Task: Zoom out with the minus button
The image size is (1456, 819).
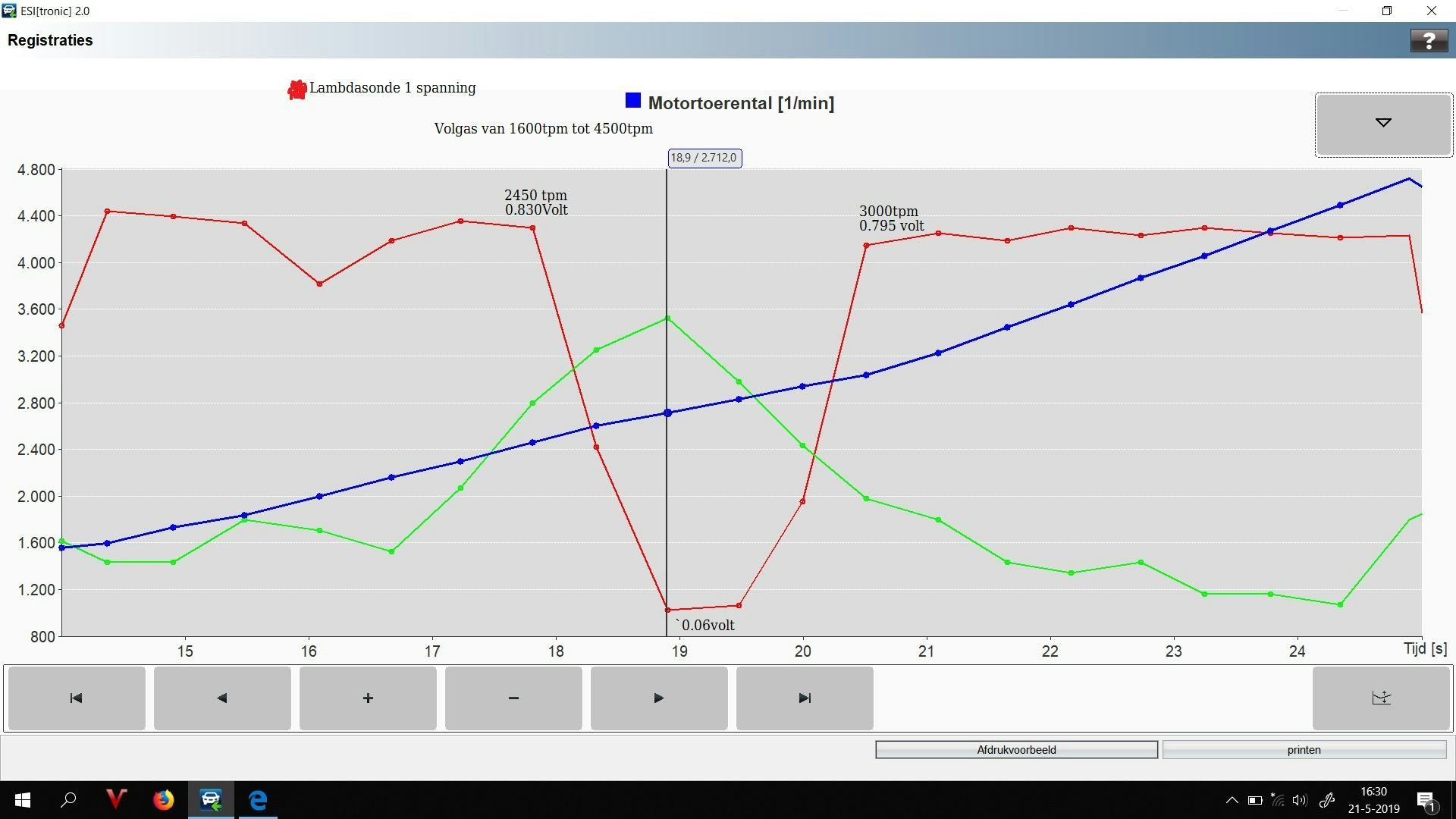Action: coord(513,698)
